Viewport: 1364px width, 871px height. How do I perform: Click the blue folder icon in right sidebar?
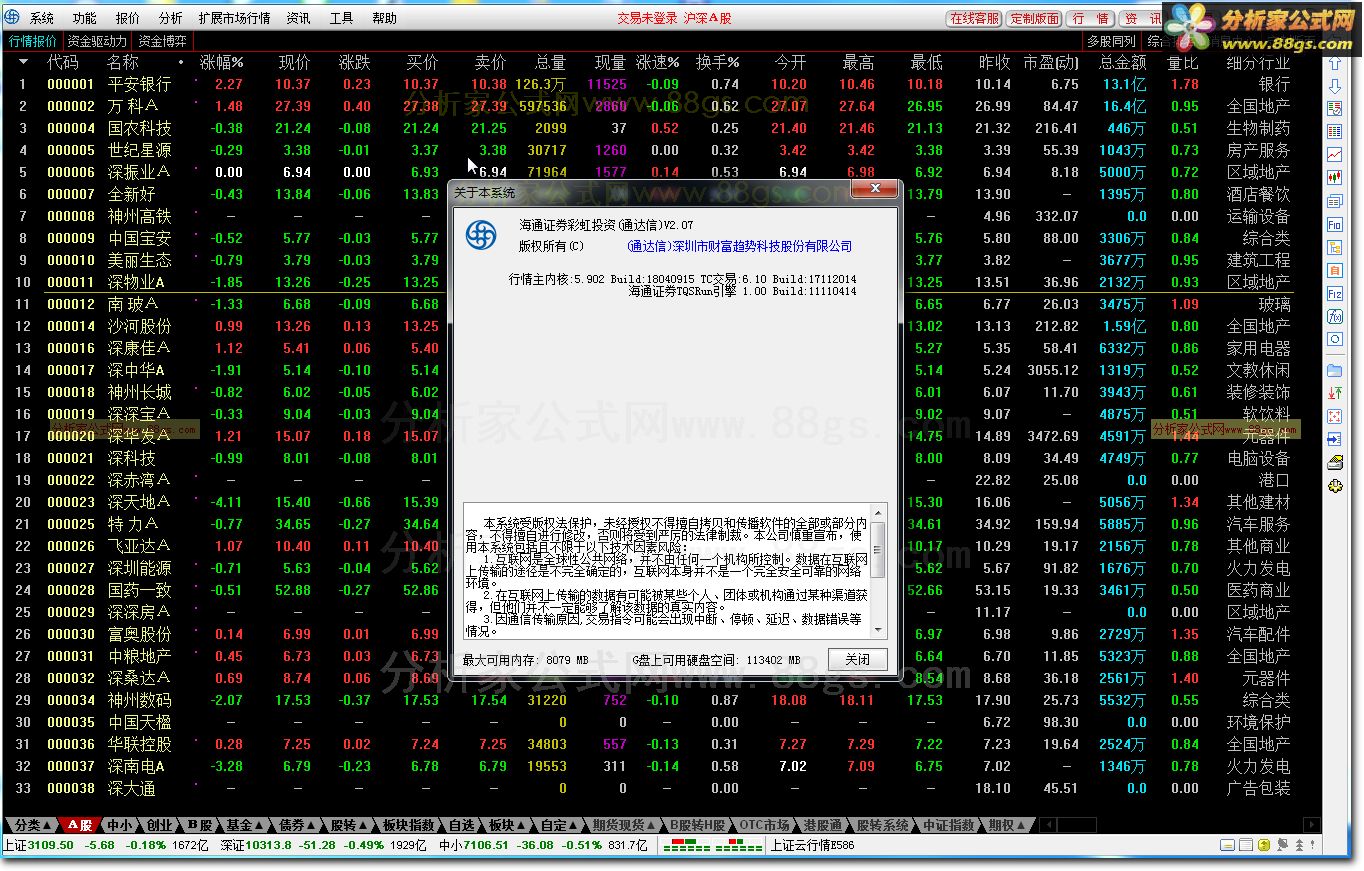[x=1334, y=370]
